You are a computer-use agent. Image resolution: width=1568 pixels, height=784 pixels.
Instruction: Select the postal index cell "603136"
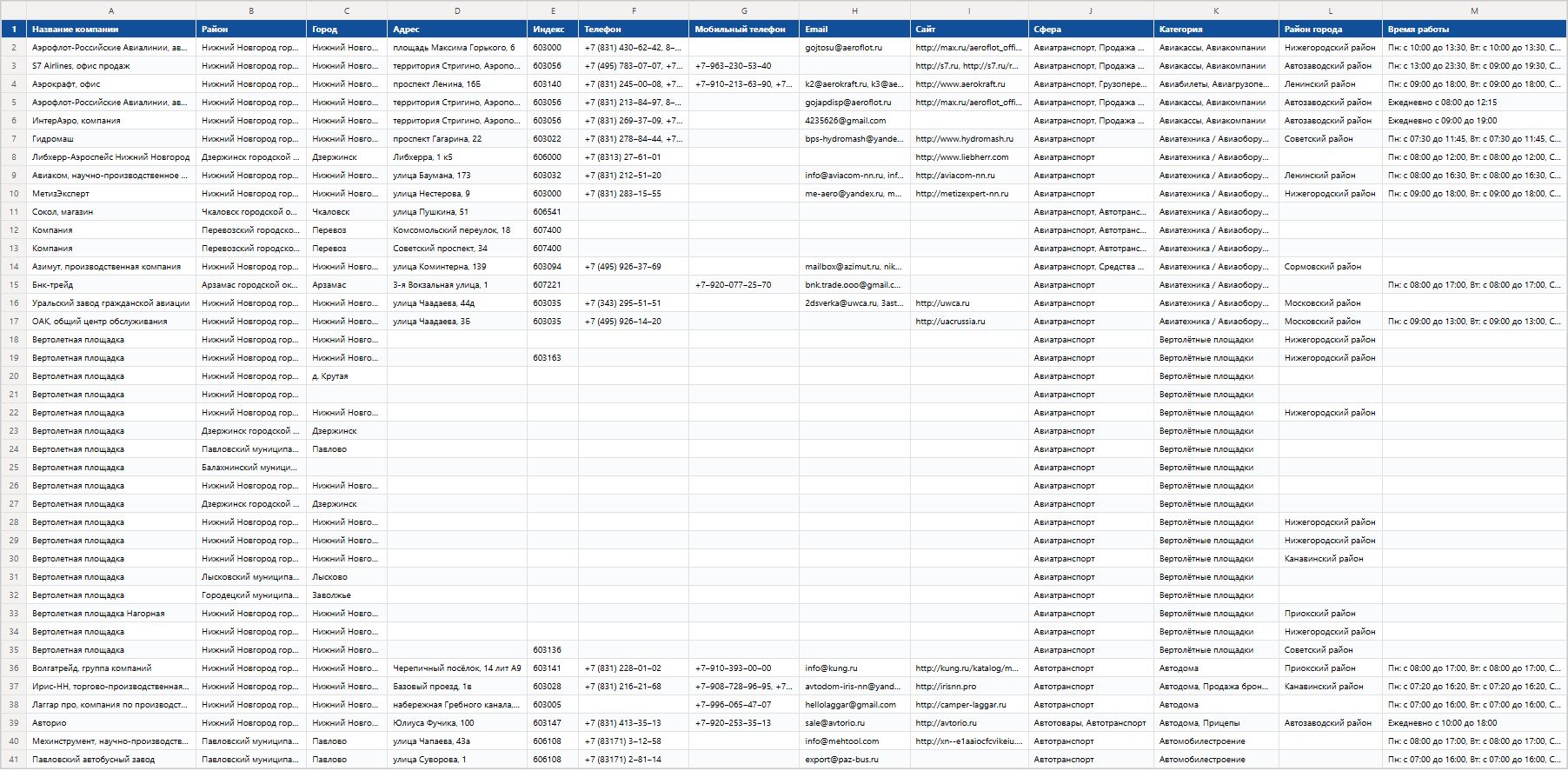pos(553,650)
